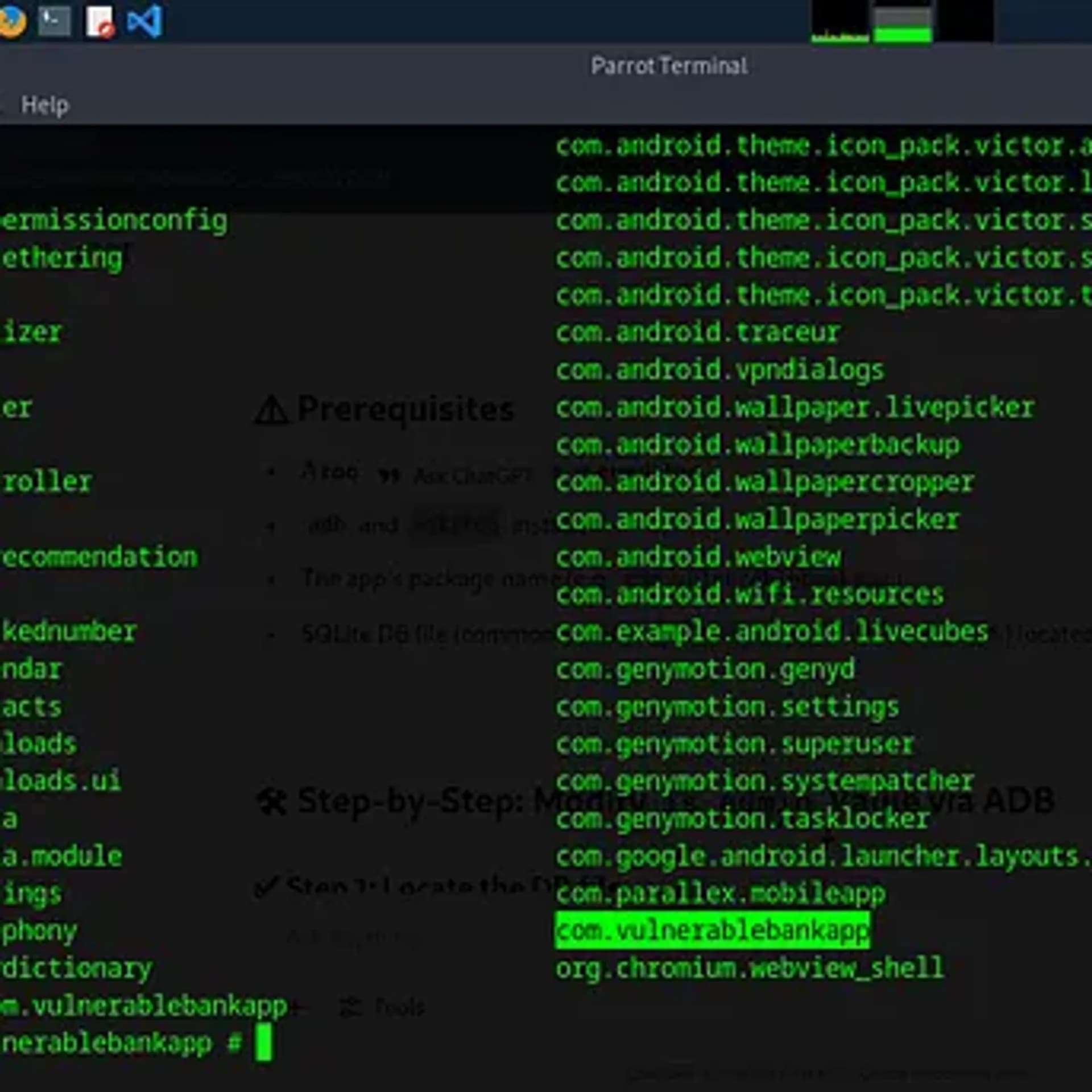Click com.android.wifi.resources line

point(750,595)
